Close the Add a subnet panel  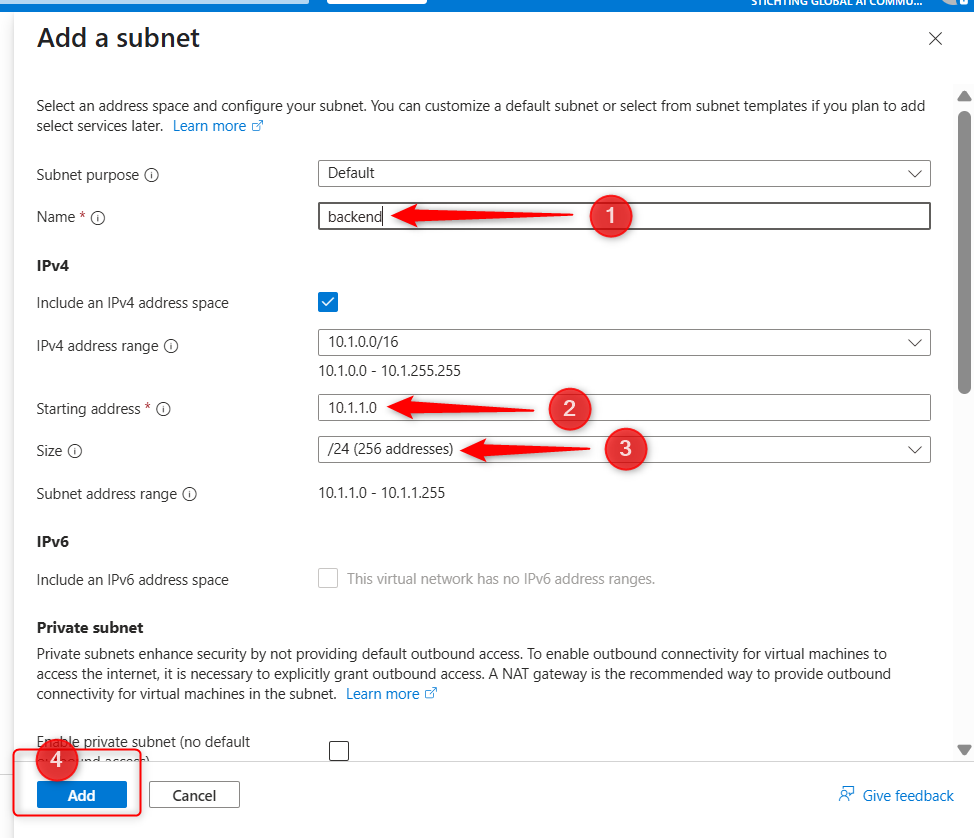point(935,39)
